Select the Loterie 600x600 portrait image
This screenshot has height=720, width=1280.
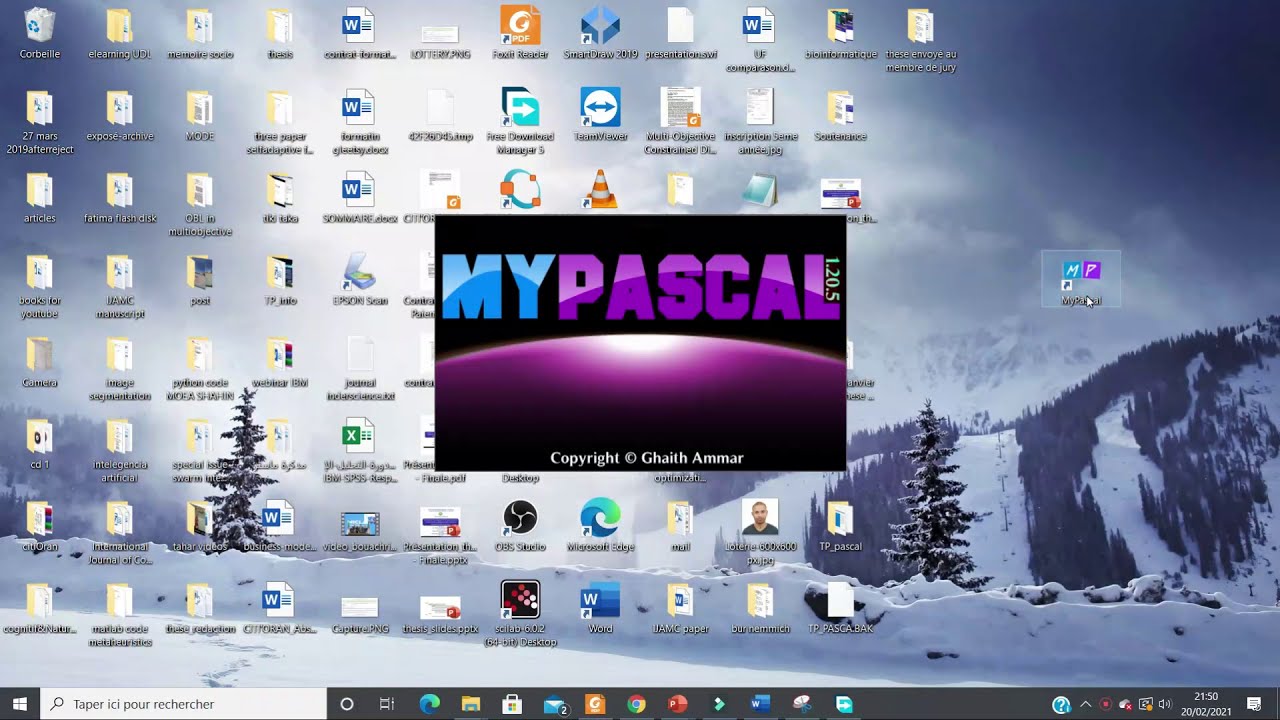pyautogui.click(x=760, y=531)
